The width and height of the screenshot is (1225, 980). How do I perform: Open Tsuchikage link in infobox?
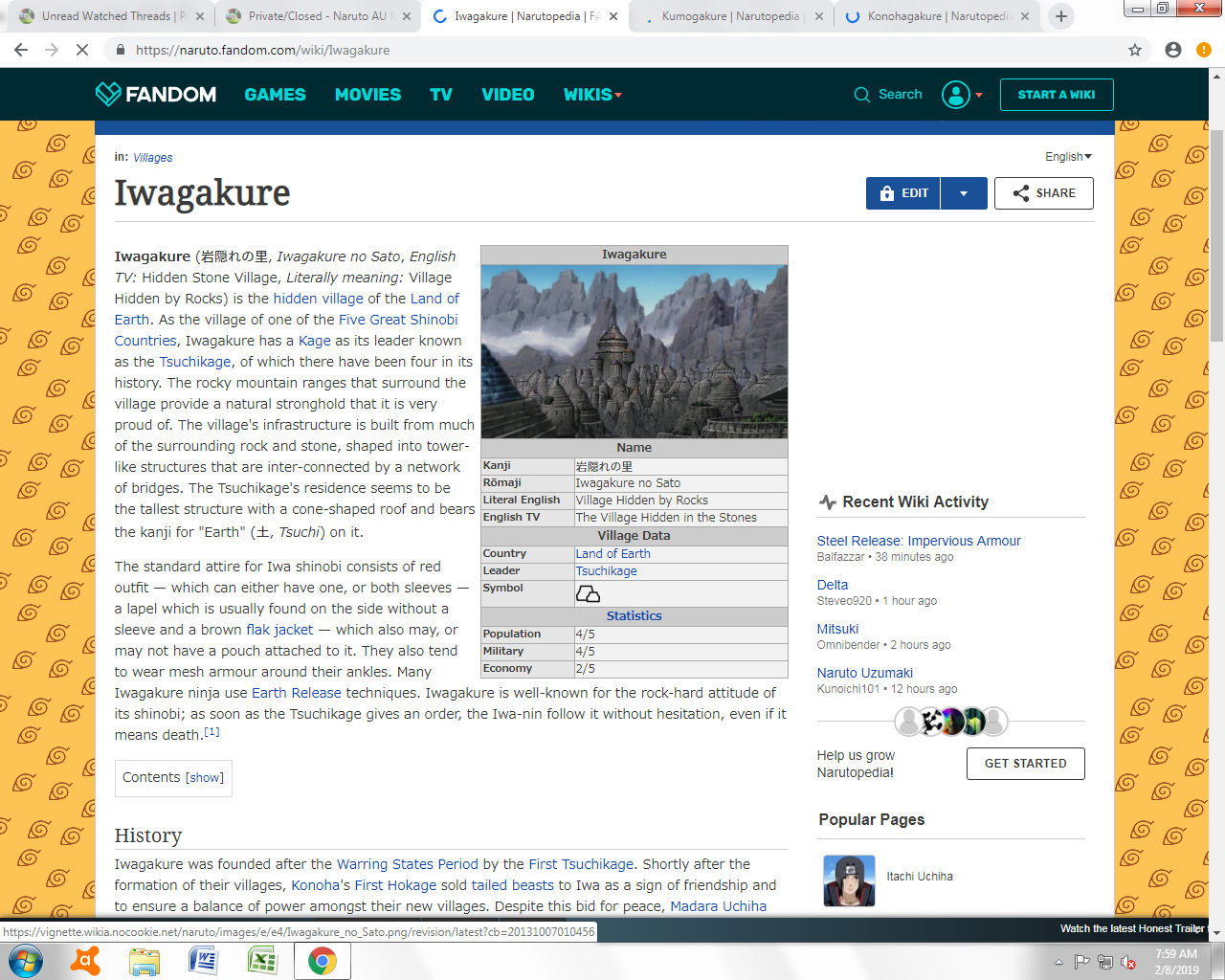point(606,571)
